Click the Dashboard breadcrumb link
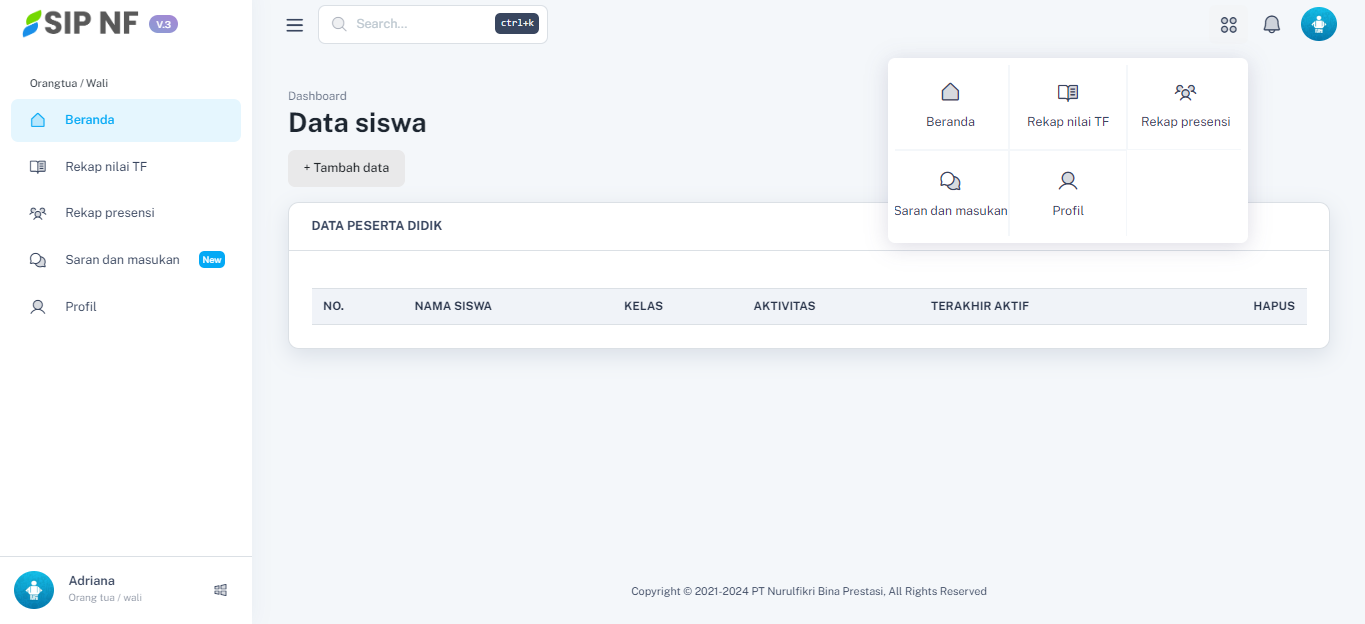Screen dimensions: 1365x624 click(x=317, y=96)
